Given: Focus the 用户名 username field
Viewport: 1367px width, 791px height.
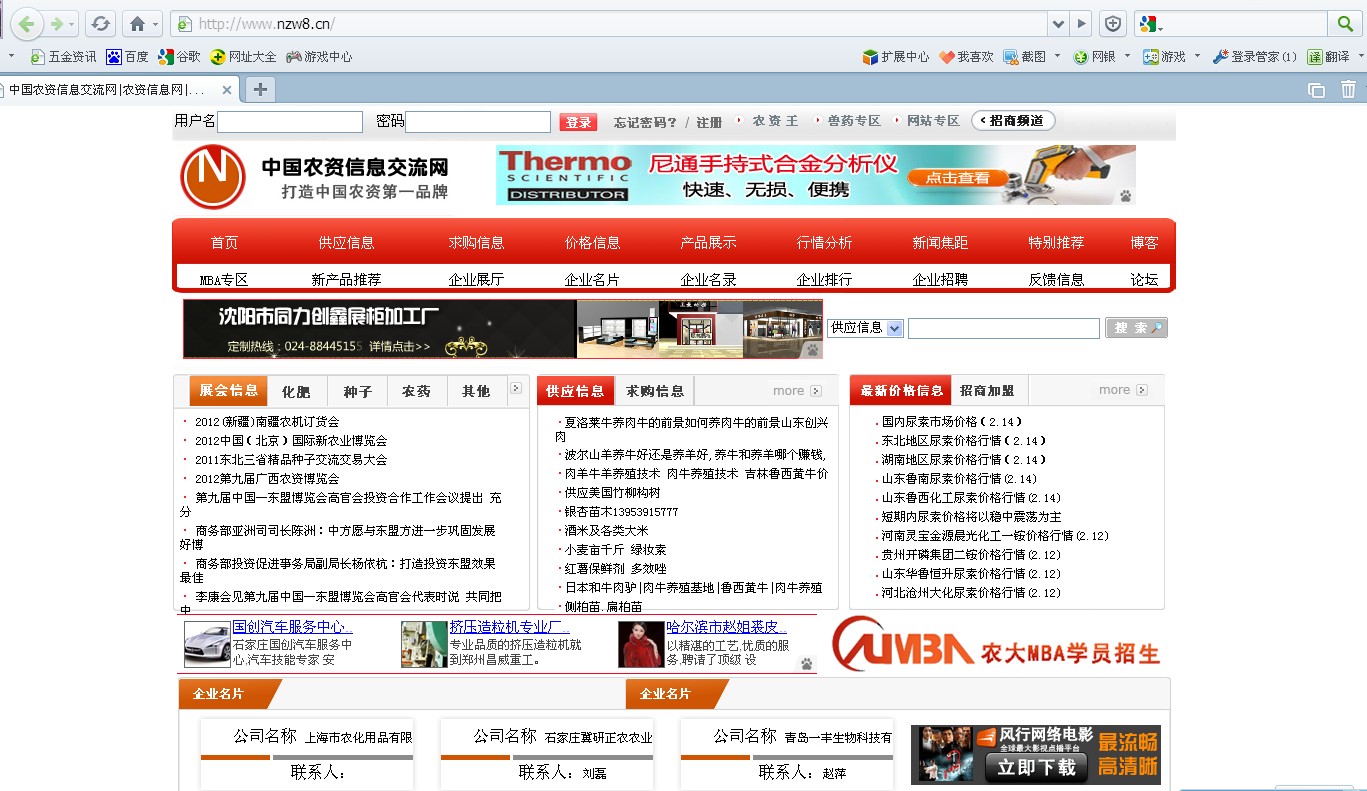Looking at the screenshot, I should (290, 122).
